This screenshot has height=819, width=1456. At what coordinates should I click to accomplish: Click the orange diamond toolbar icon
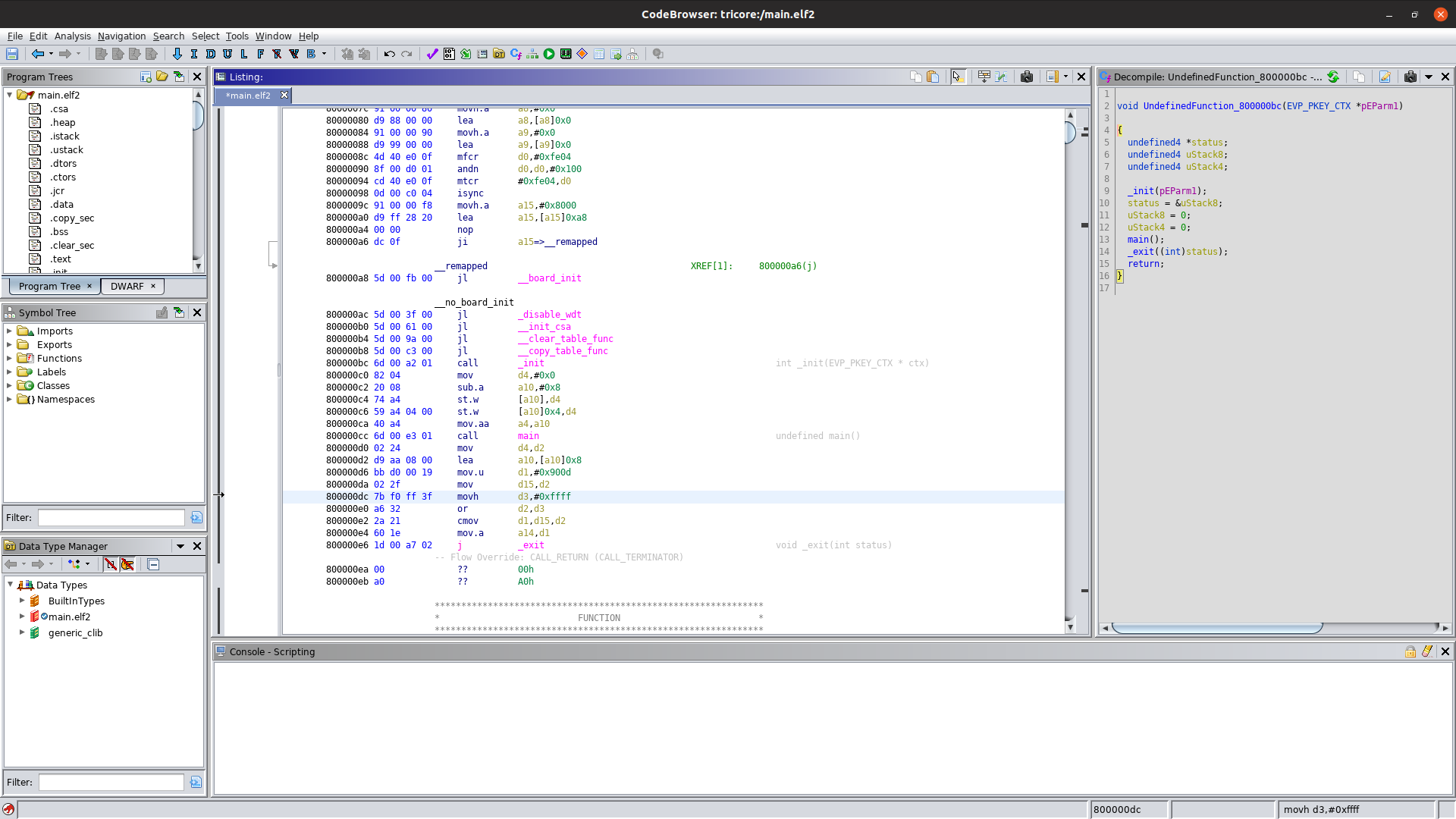582,54
